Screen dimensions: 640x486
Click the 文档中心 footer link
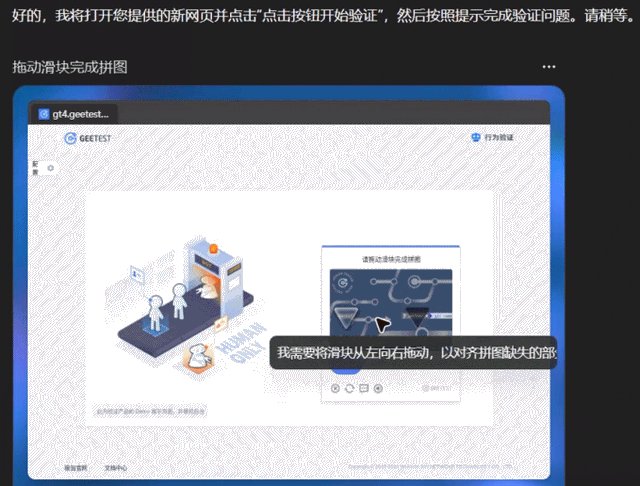pyautogui.click(x=116, y=468)
